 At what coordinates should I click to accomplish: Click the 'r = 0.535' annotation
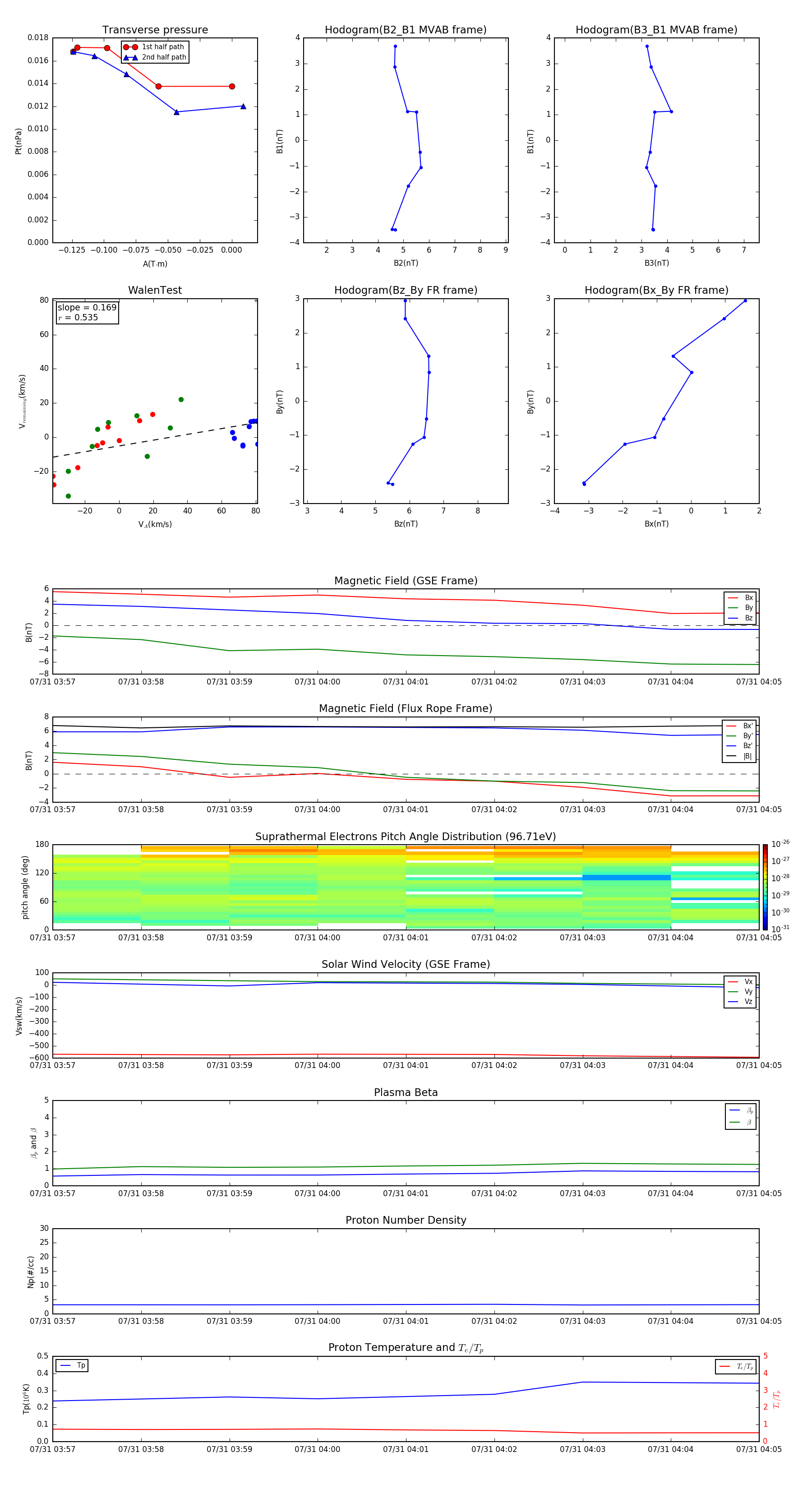(x=78, y=317)
